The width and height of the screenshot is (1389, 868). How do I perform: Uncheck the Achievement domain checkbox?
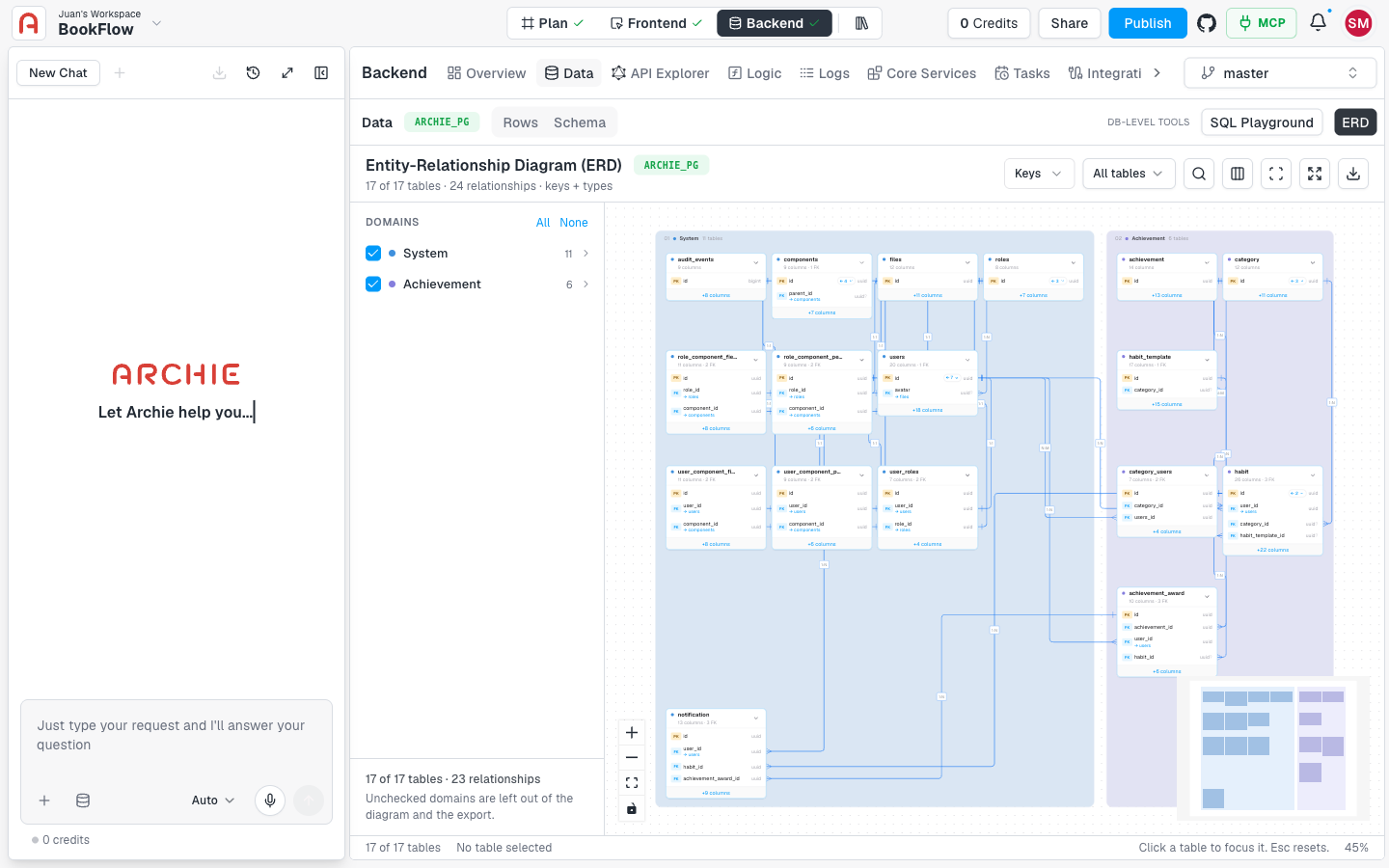373,285
